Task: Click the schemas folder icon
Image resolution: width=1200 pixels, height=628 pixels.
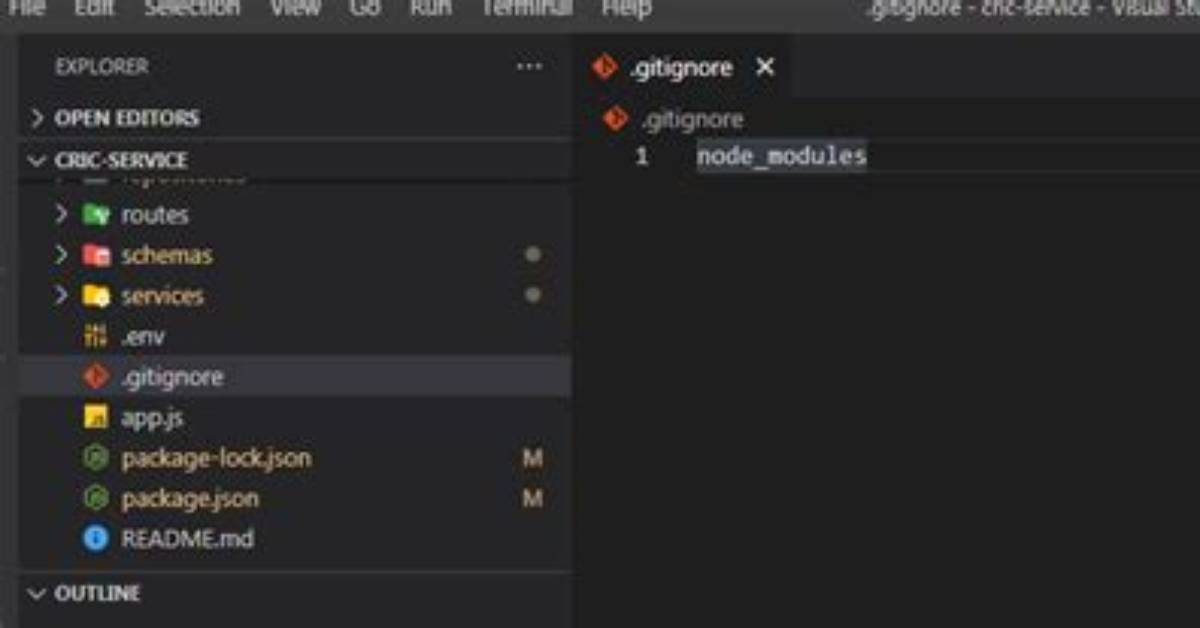Action: [96, 255]
